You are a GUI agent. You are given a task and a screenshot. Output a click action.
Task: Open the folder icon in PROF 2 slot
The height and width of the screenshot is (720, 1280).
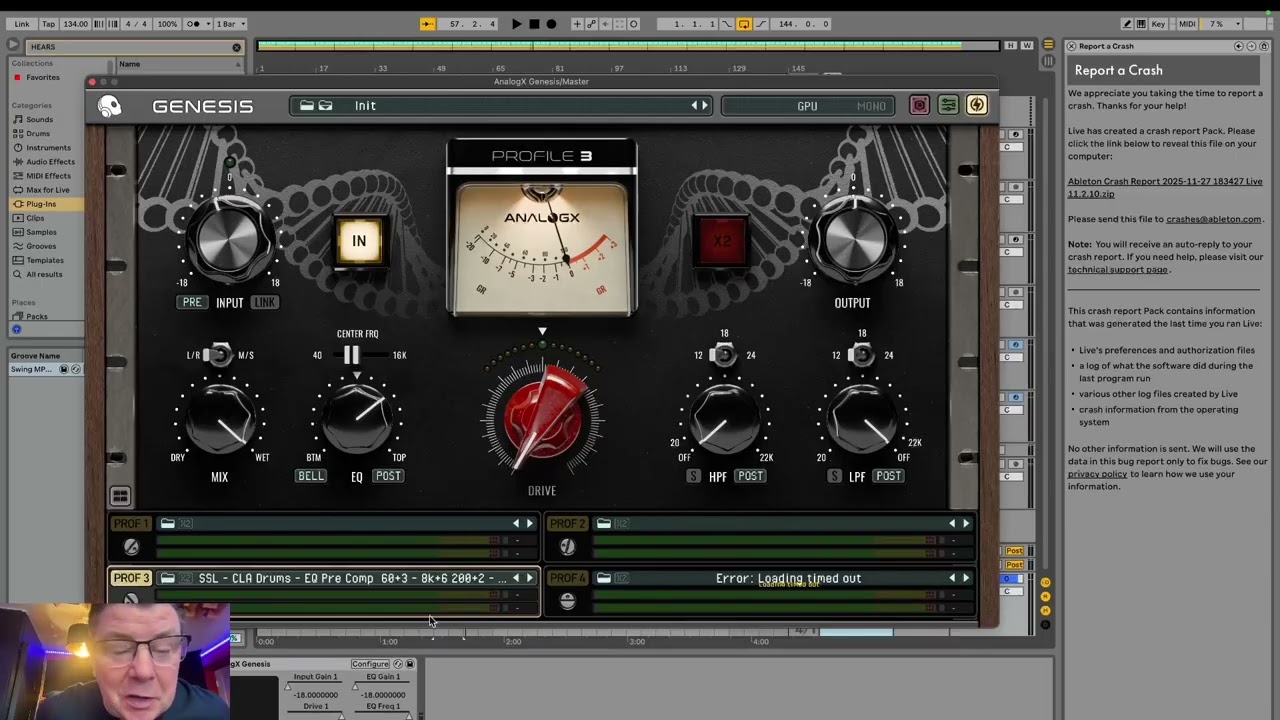tap(604, 523)
